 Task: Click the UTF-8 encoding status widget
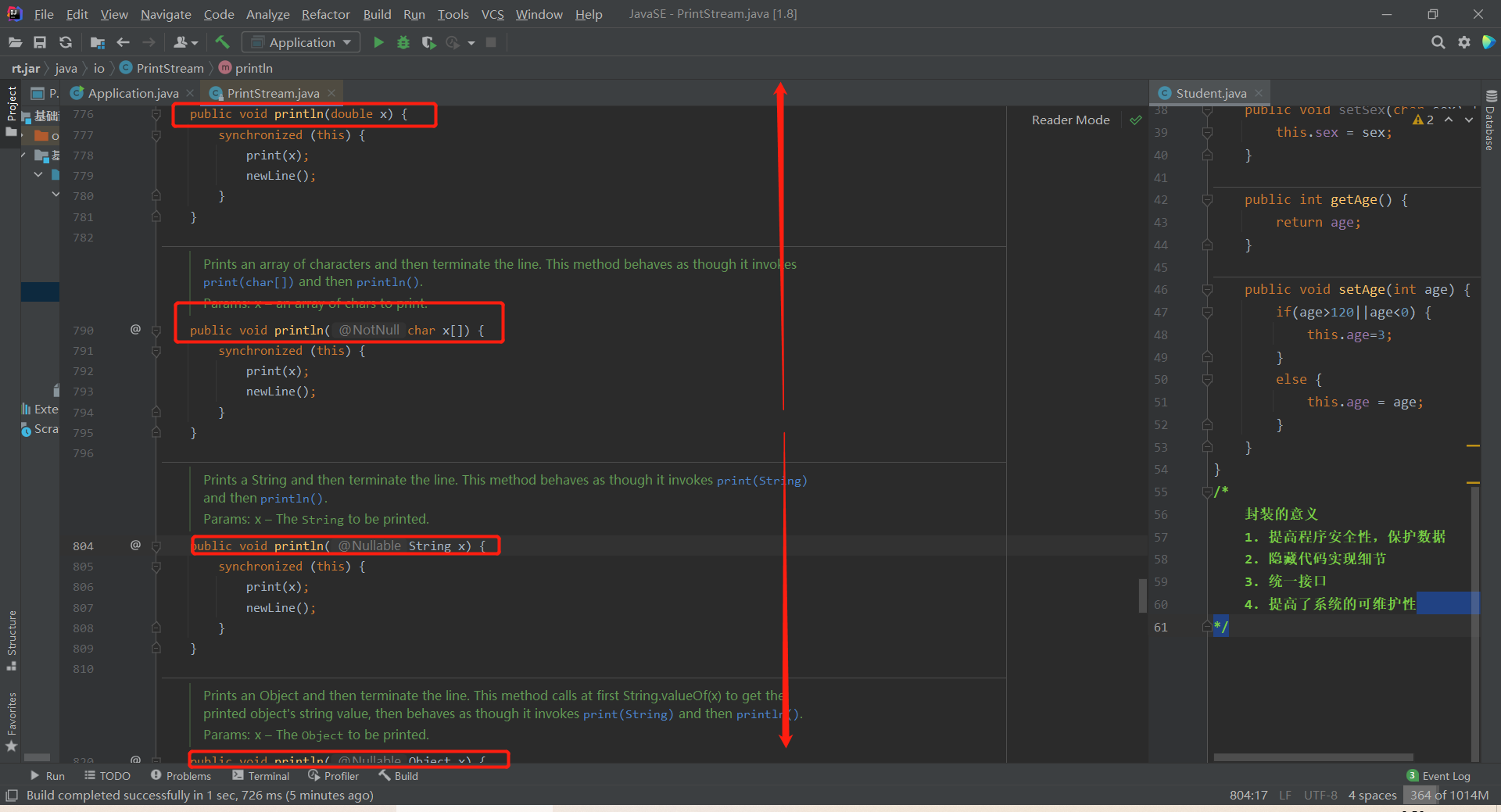[1320, 795]
